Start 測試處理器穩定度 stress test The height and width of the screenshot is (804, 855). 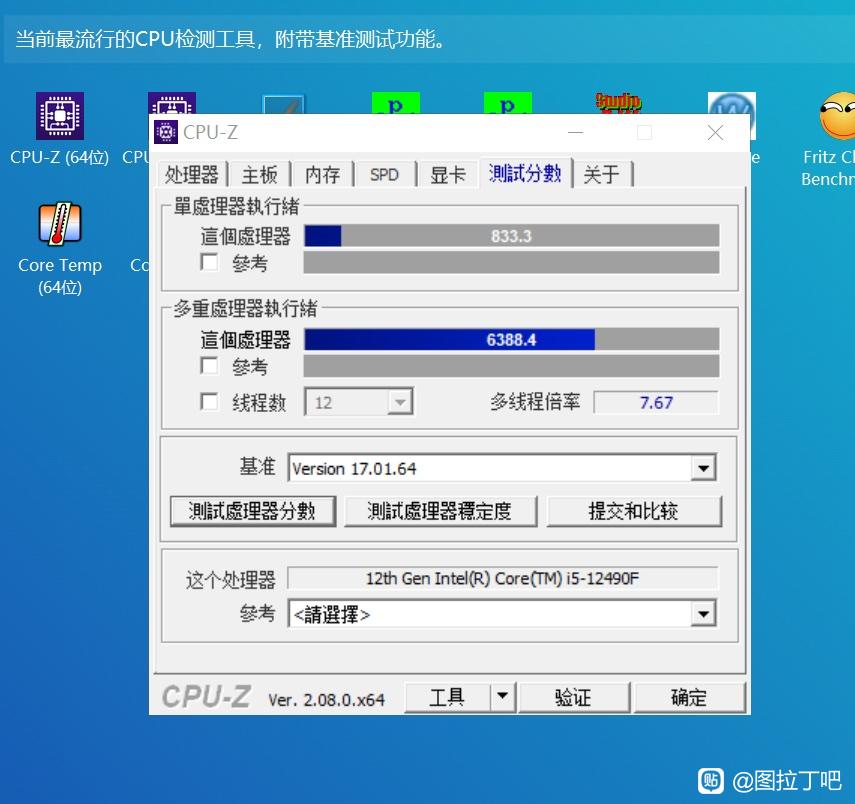[x=440, y=511]
